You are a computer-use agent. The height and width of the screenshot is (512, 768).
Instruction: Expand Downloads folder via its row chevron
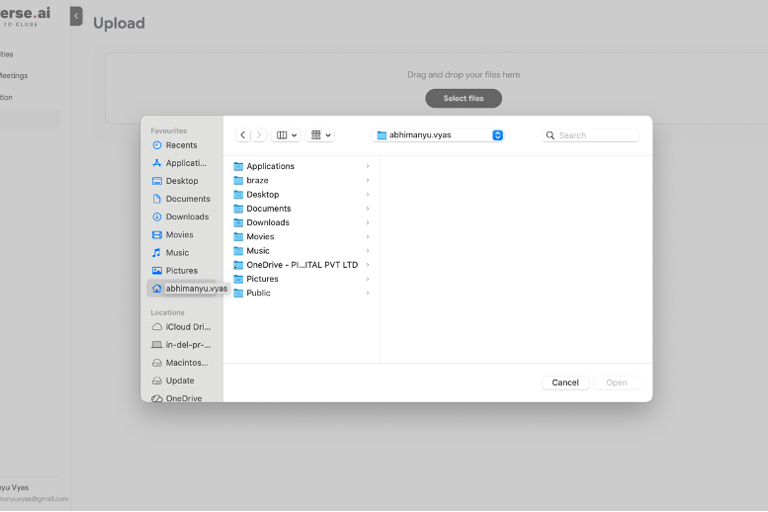[x=368, y=222]
